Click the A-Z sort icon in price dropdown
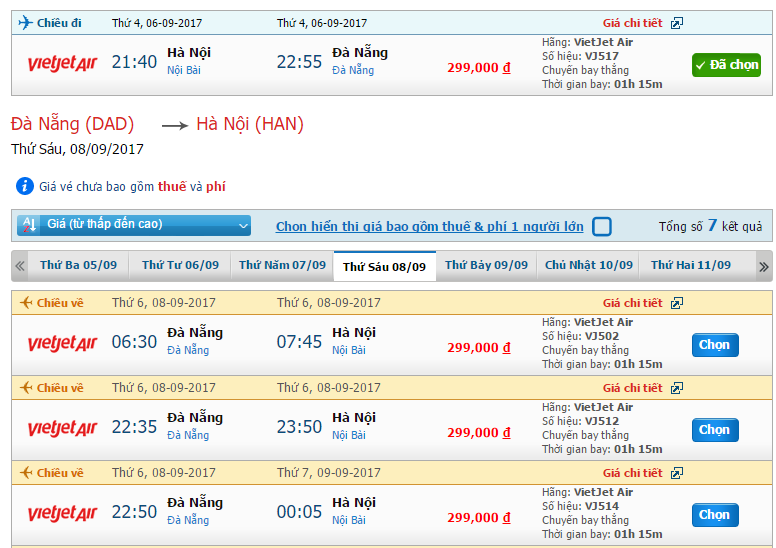 tap(29, 225)
